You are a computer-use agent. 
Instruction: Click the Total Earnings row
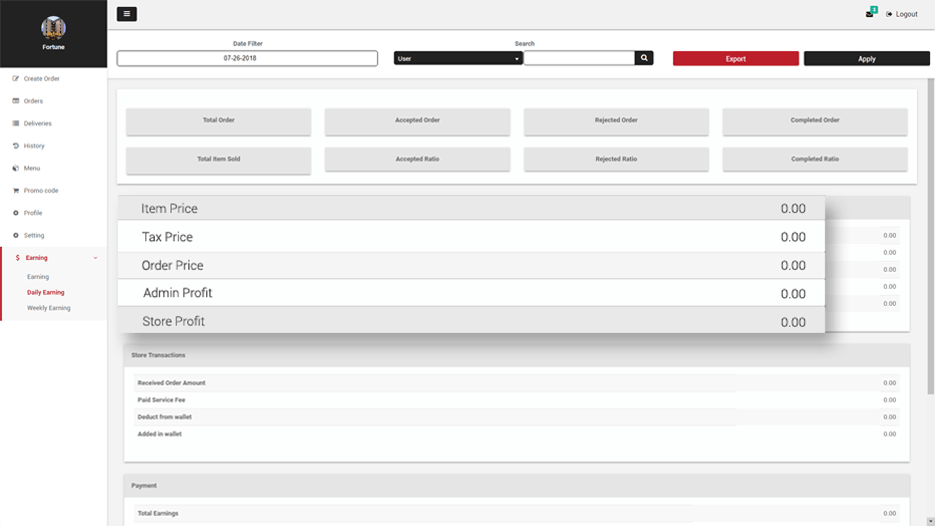tap(516, 513)
